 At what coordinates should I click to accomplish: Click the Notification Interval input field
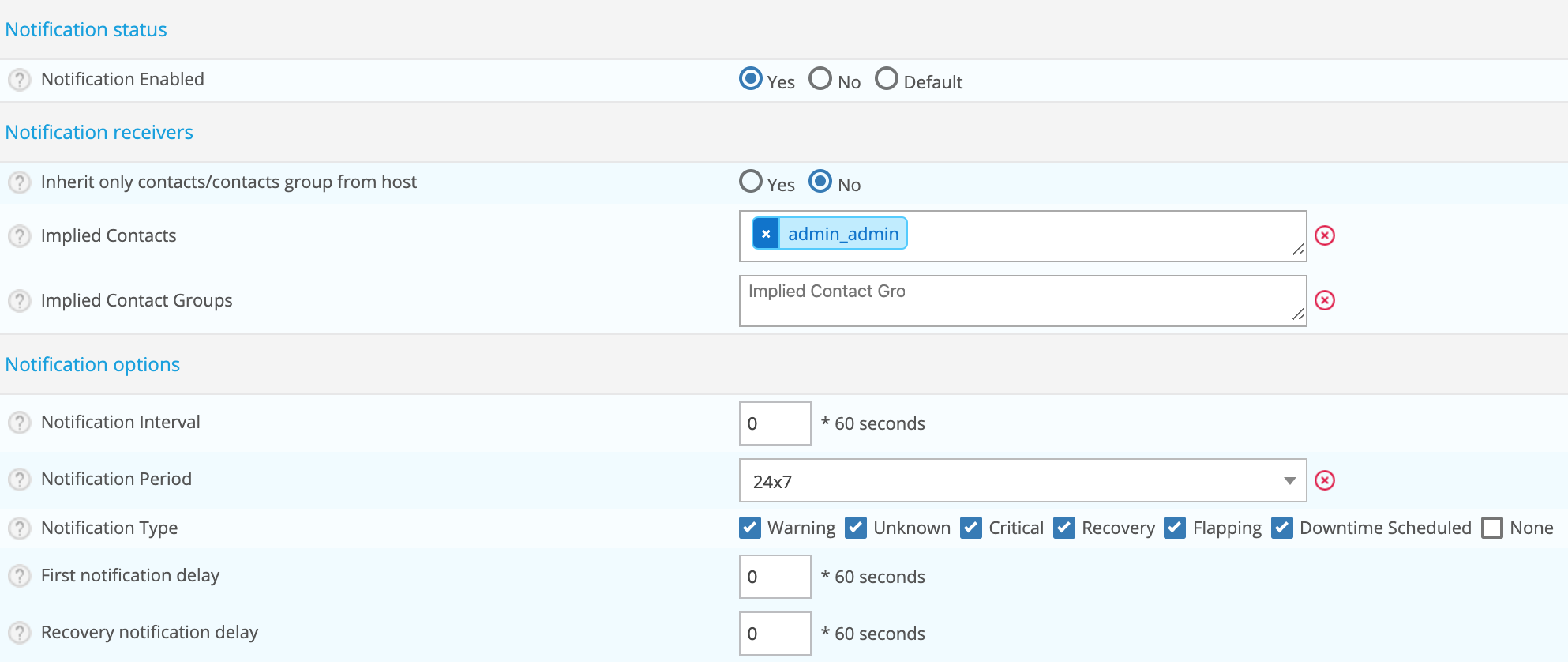(x=775, y=423)
